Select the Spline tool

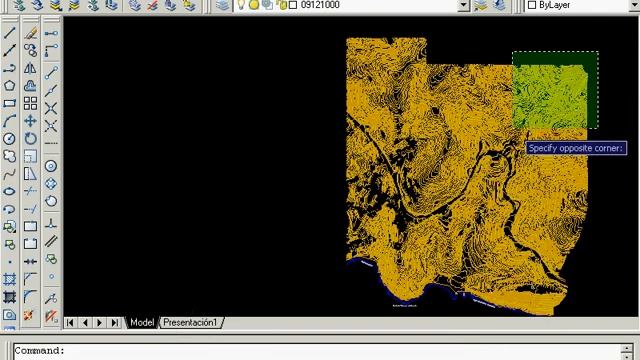click(9, 174)
